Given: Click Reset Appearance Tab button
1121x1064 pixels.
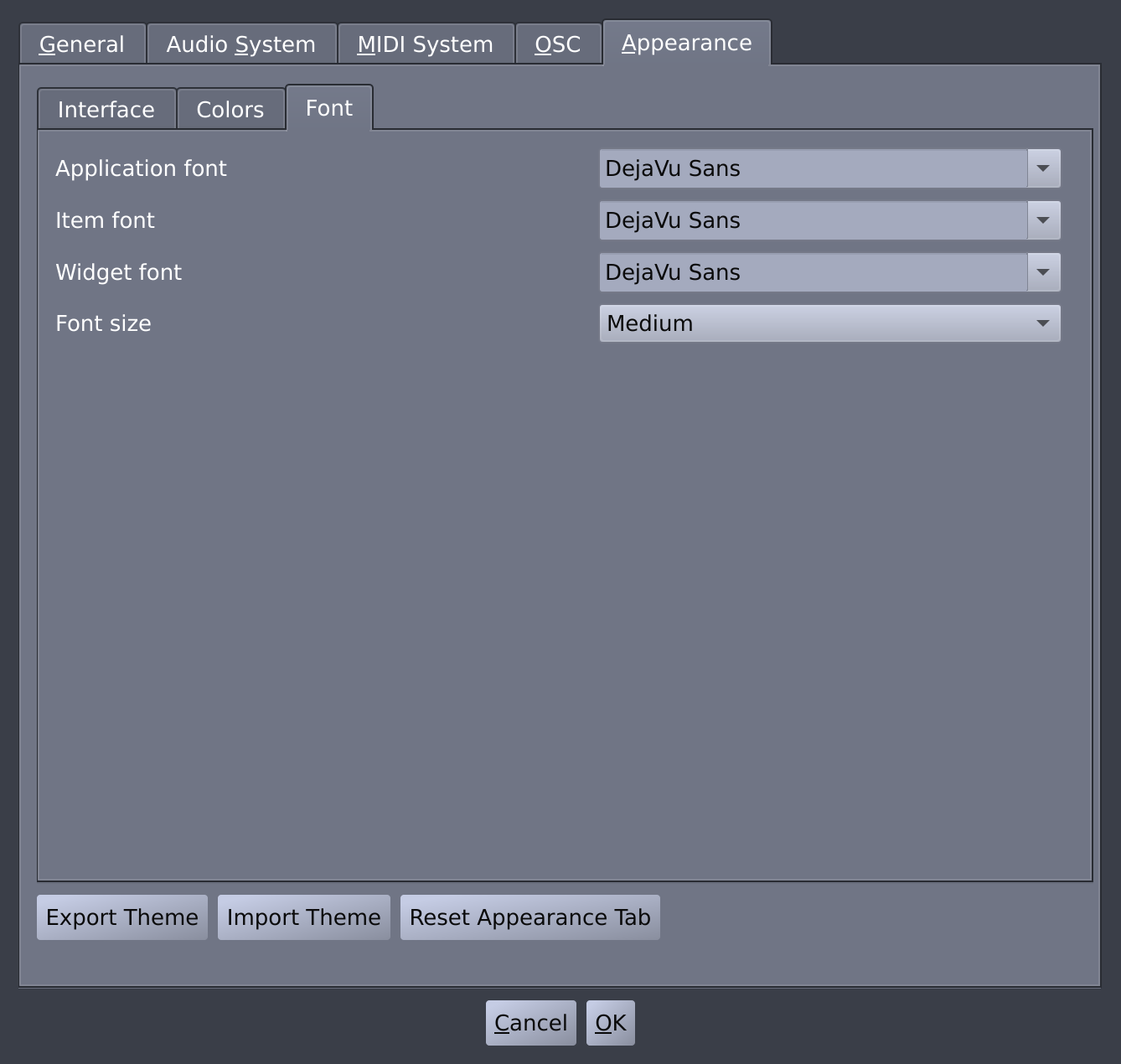Looking at the screenshot, I should (530, 917).
